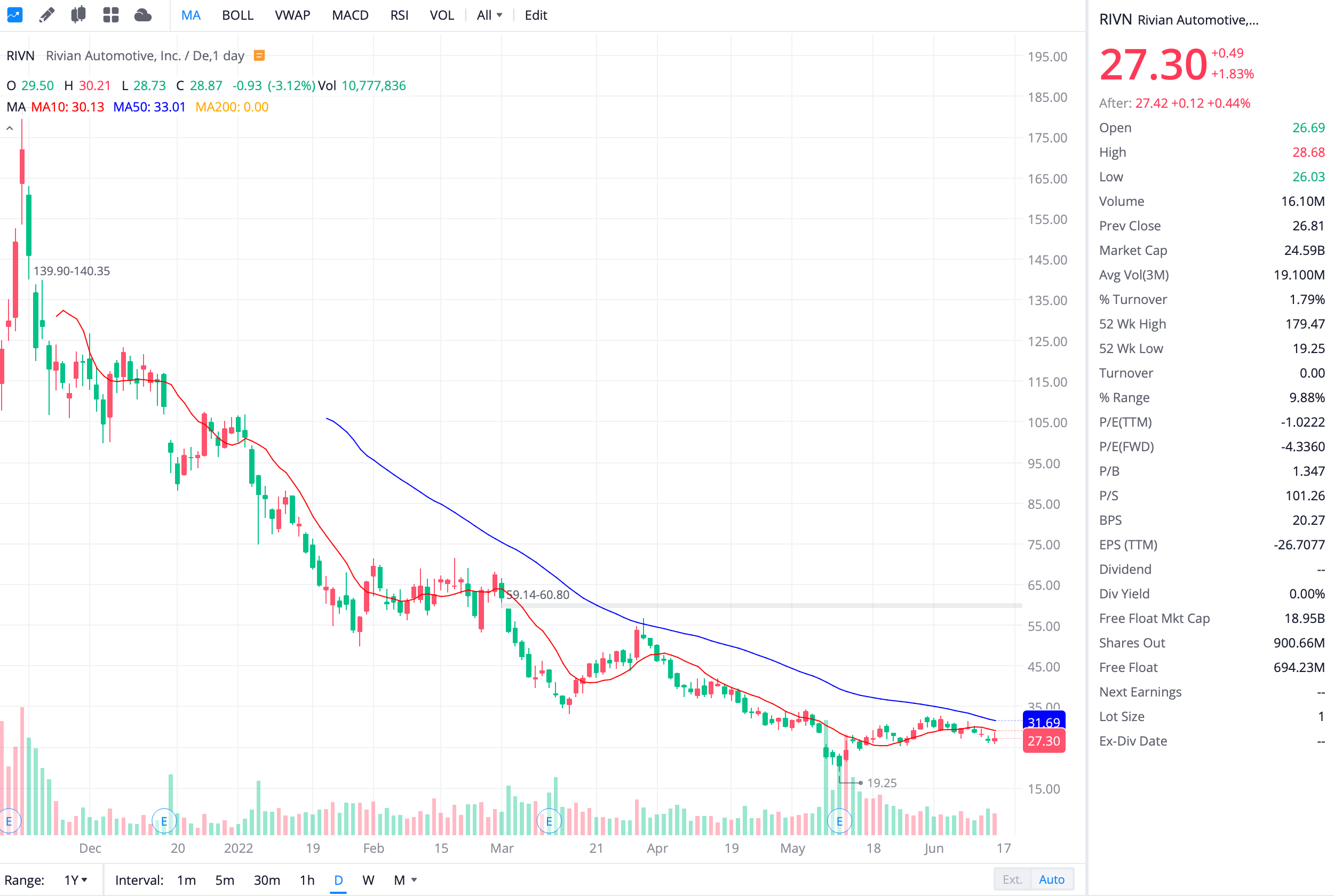This screenshot has width=1334, height=896.
Task: Click the 59.14-60.80 gap annotation
Action: click(x=538, y=594)
